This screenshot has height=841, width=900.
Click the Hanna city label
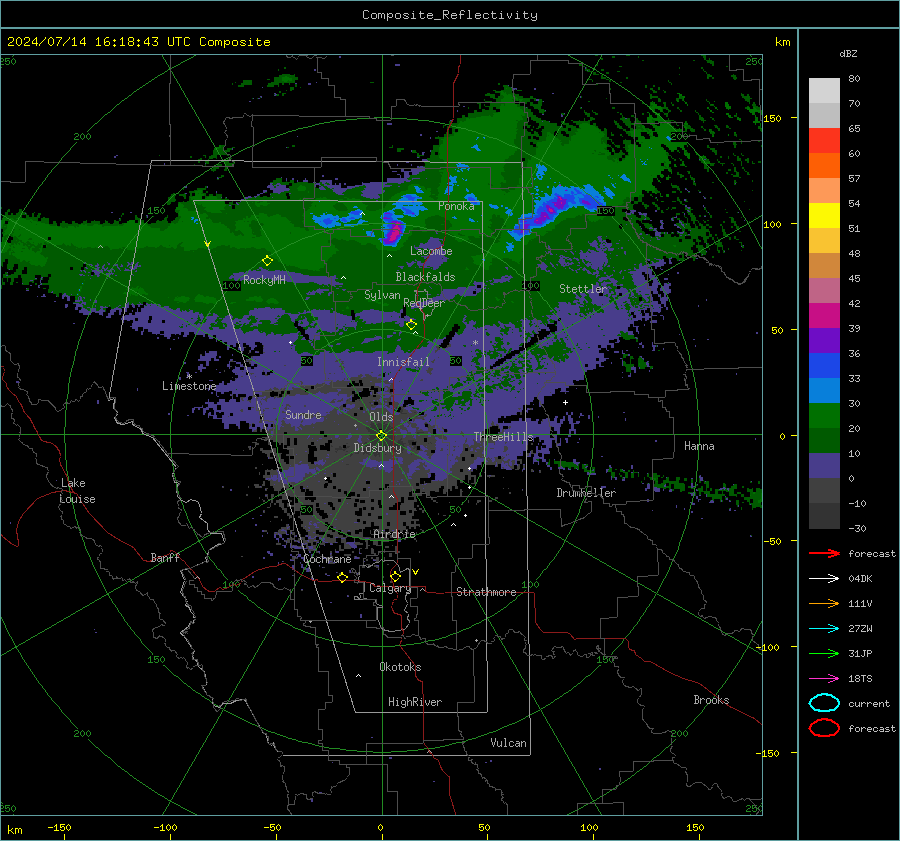(699, 446)
